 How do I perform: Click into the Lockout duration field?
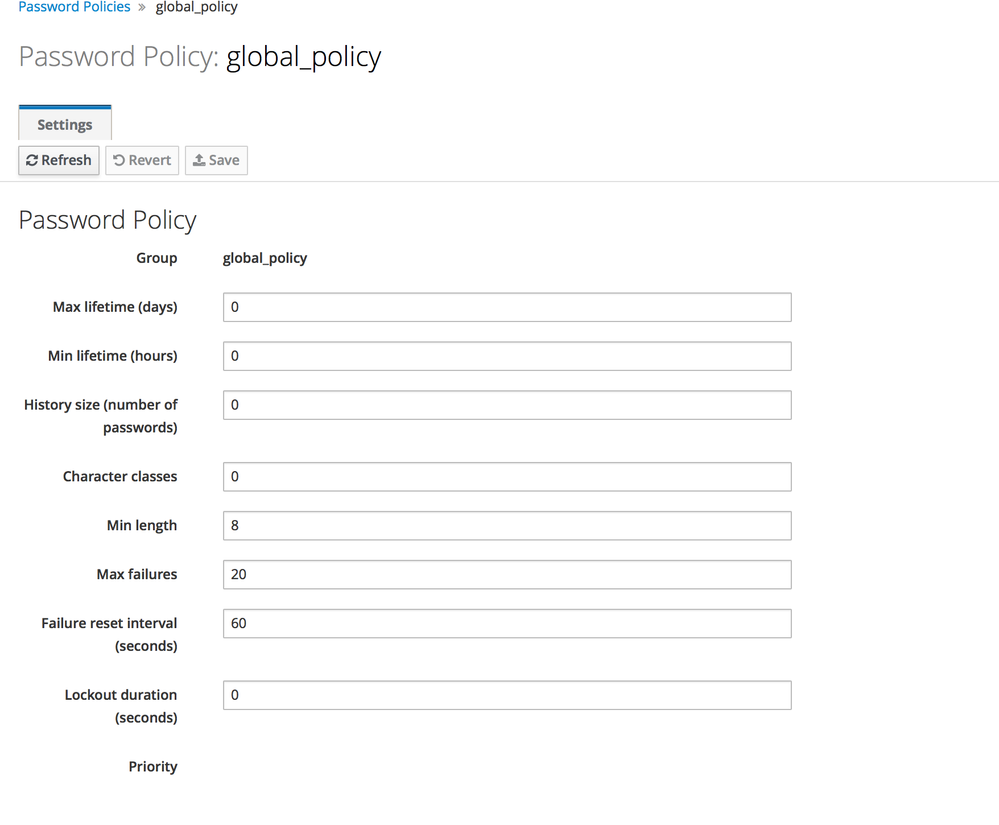[x=506, y=696]
